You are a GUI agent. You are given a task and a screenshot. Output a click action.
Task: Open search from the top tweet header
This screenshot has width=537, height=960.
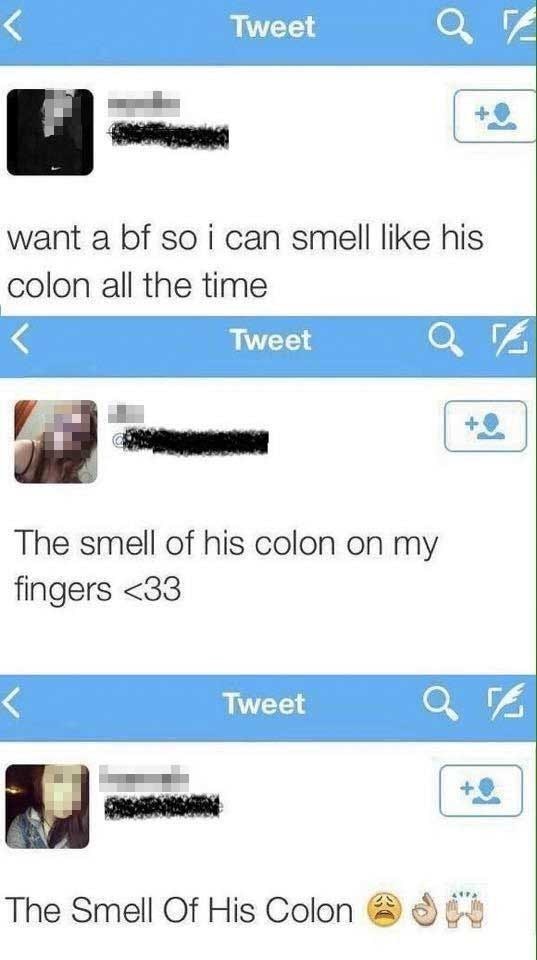[x=455, y=29]
